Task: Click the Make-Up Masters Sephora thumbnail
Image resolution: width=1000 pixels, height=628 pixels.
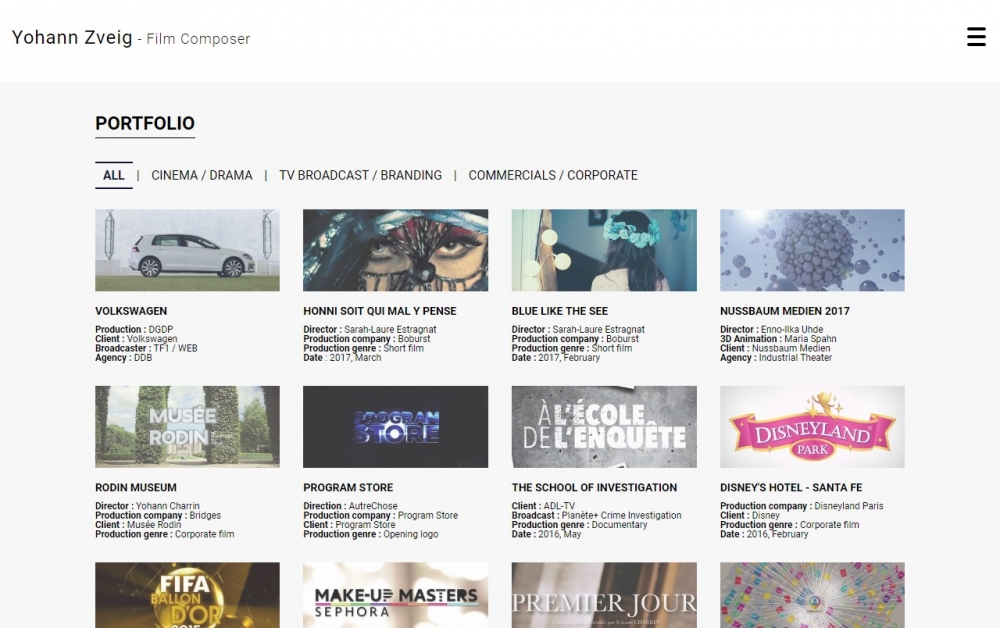Action: coord(395,595)
